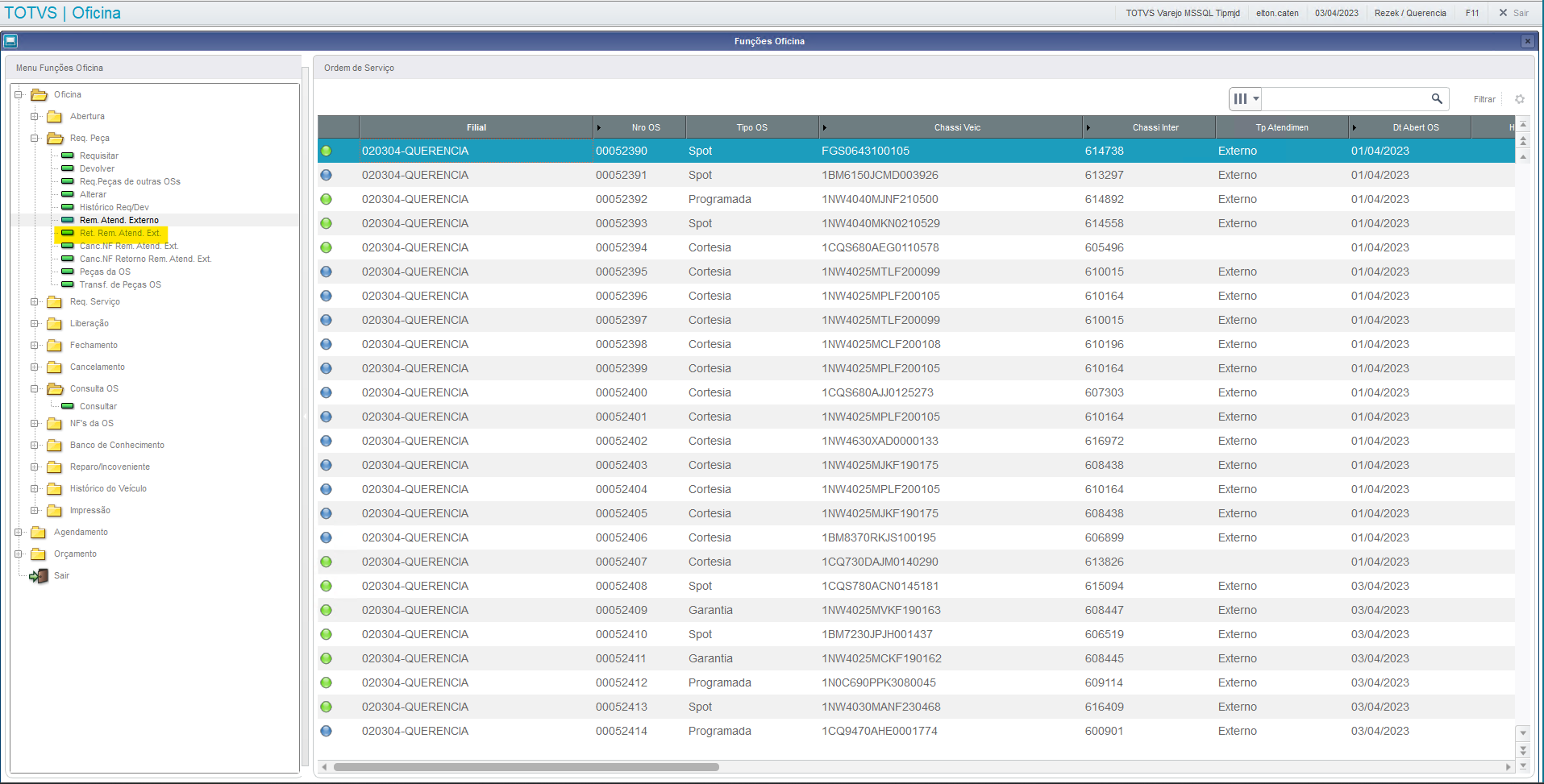Viewport: 1544px width, 784px height.
Task: Click chassis cell 1BM6150JCMD003926
Action: point(880,175)
